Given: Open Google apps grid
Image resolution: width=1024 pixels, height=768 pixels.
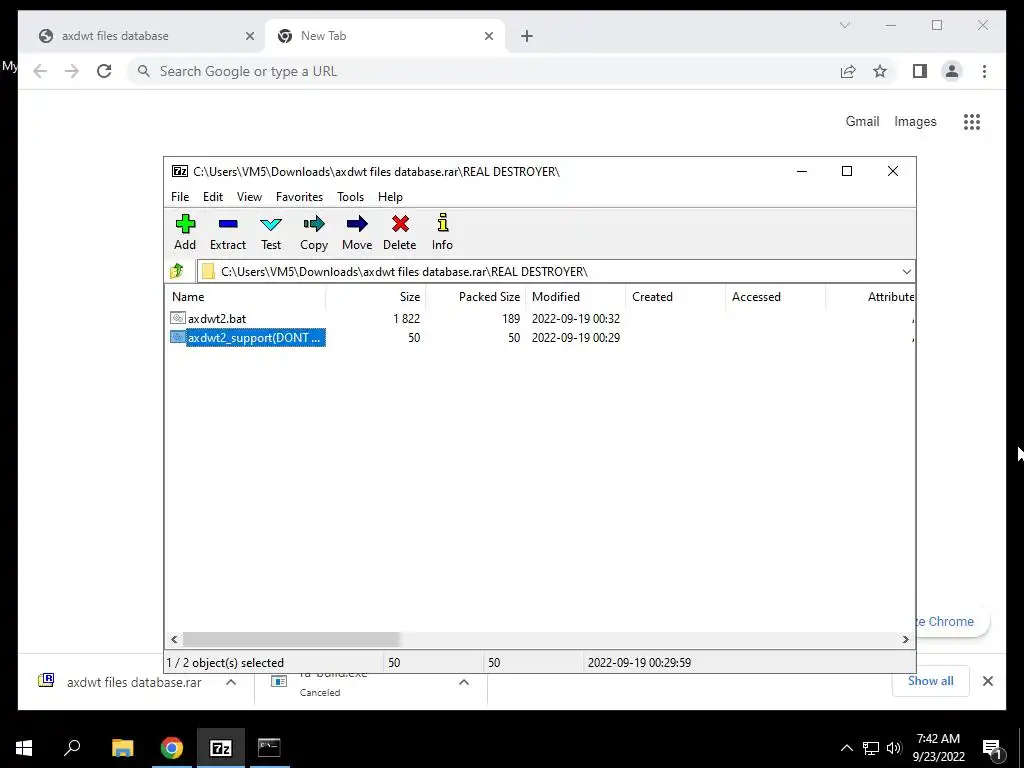Looking at the screenshot, I should (972, 121).
